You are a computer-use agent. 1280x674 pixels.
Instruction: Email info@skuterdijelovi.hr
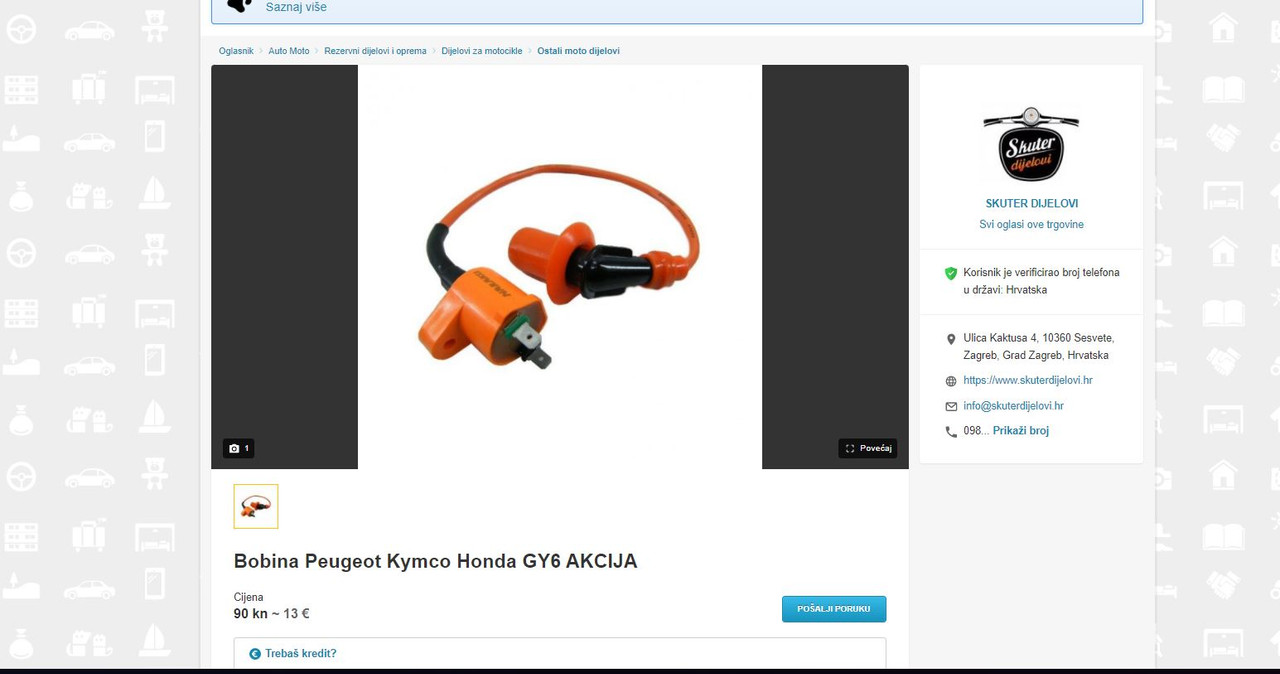point(1013,407)
